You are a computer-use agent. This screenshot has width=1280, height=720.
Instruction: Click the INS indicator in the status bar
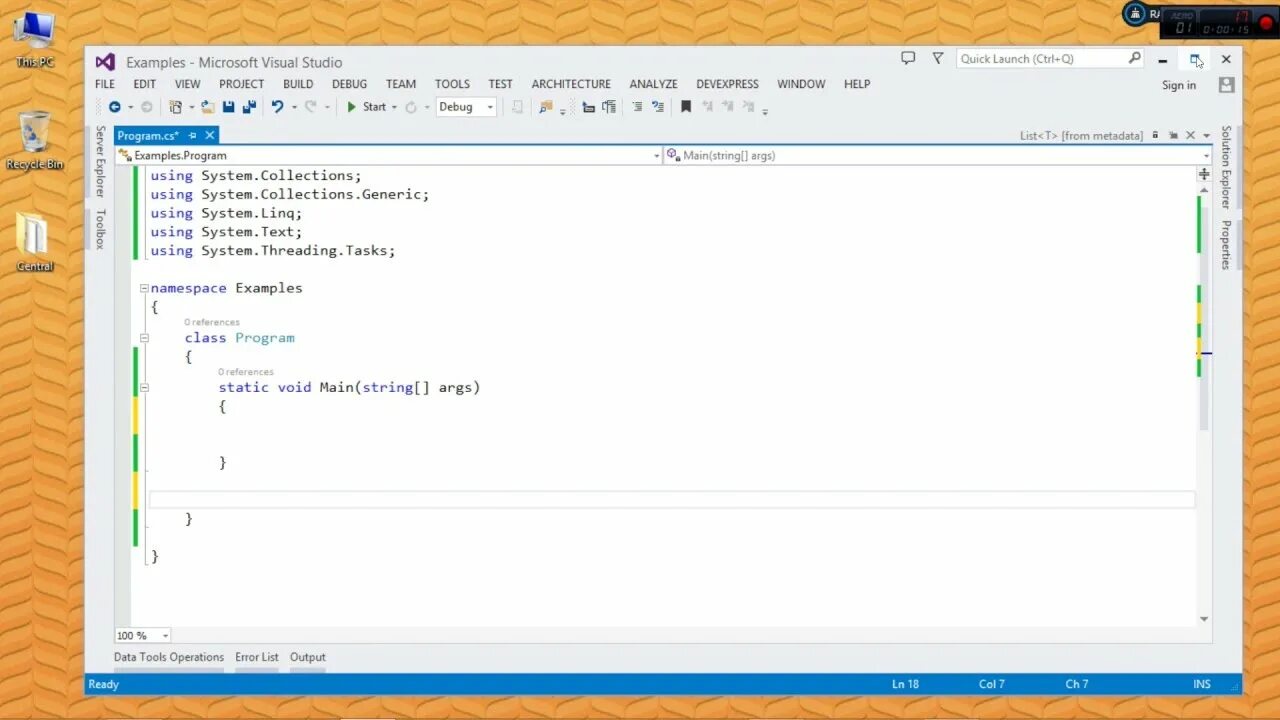coord(1202,684)
